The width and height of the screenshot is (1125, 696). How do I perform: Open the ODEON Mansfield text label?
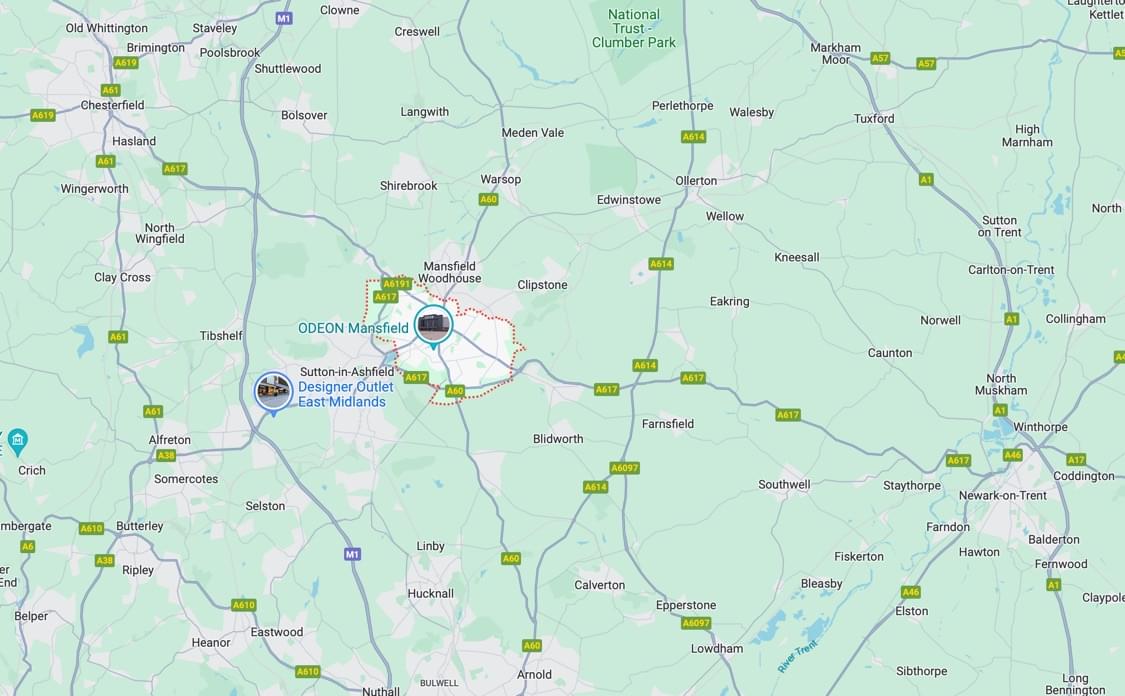click(353, 328)
